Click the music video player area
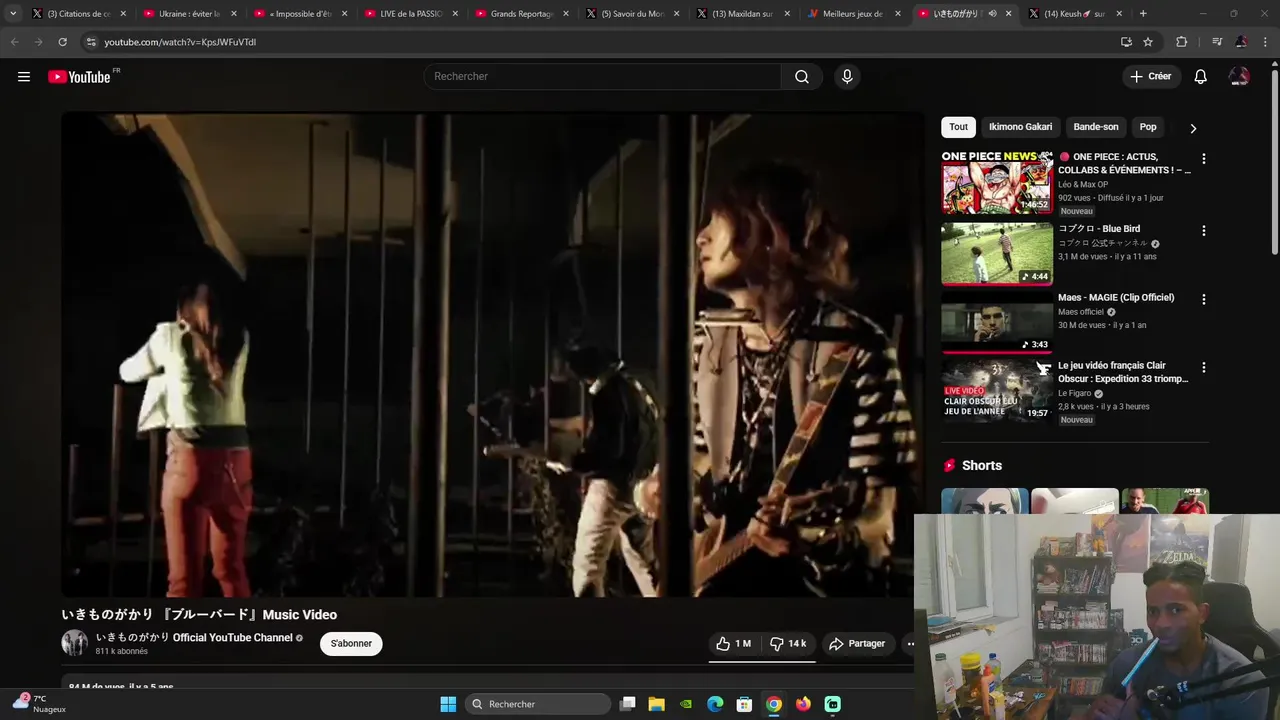This screenshot has height=720, width=1280. 492,355
